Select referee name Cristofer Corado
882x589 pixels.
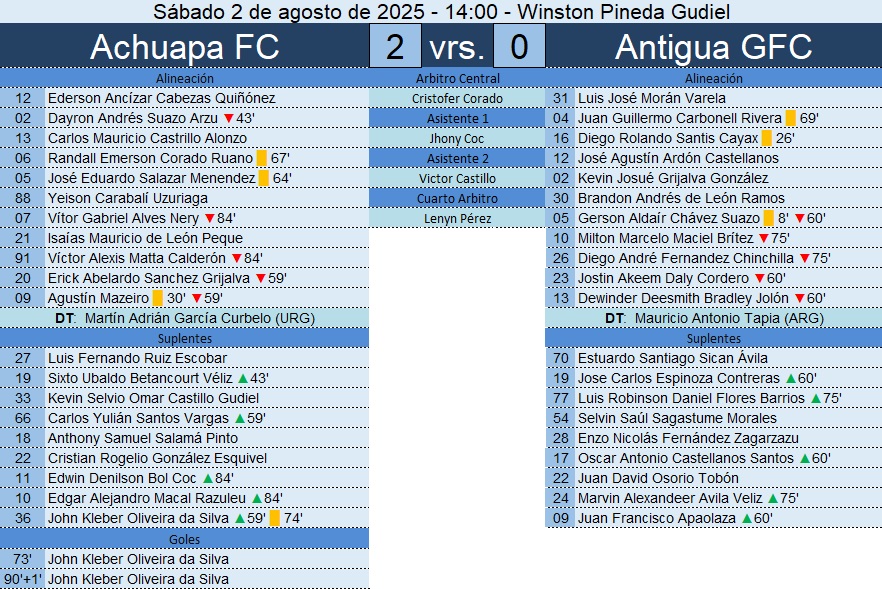click(x=457, y=98)
